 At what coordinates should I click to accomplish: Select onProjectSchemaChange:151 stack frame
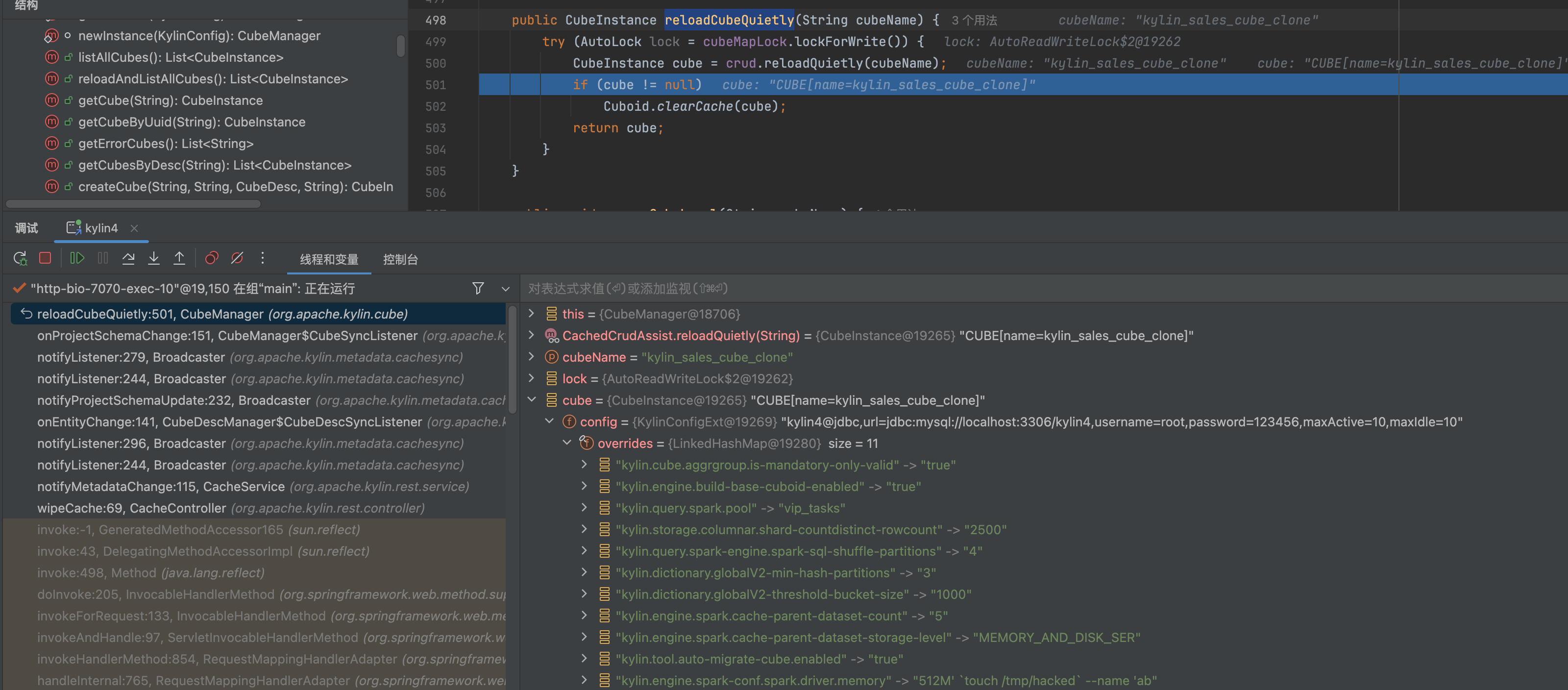tap(258, 336)
